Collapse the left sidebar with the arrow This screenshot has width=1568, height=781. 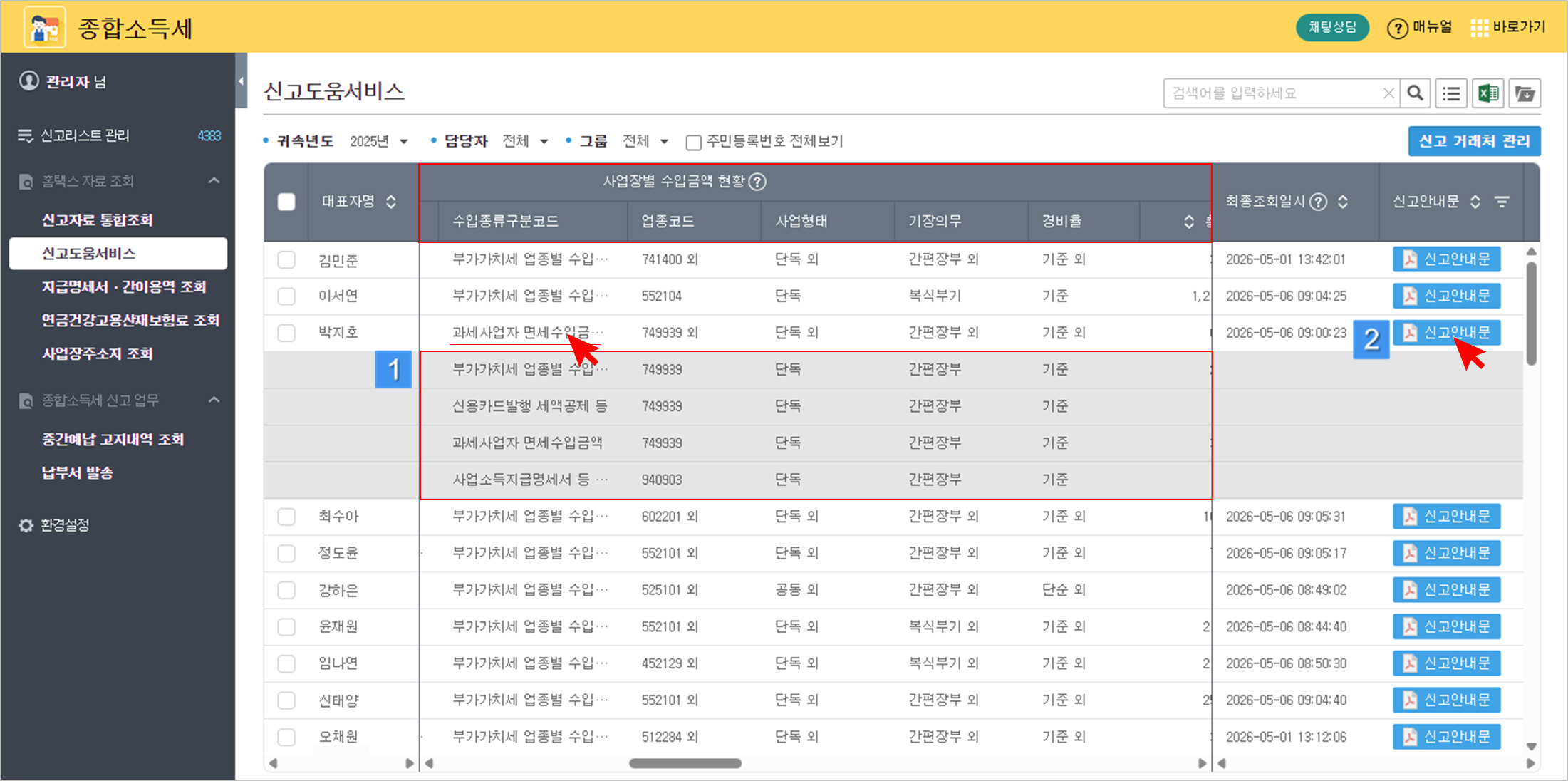click(x=241, y=81)
